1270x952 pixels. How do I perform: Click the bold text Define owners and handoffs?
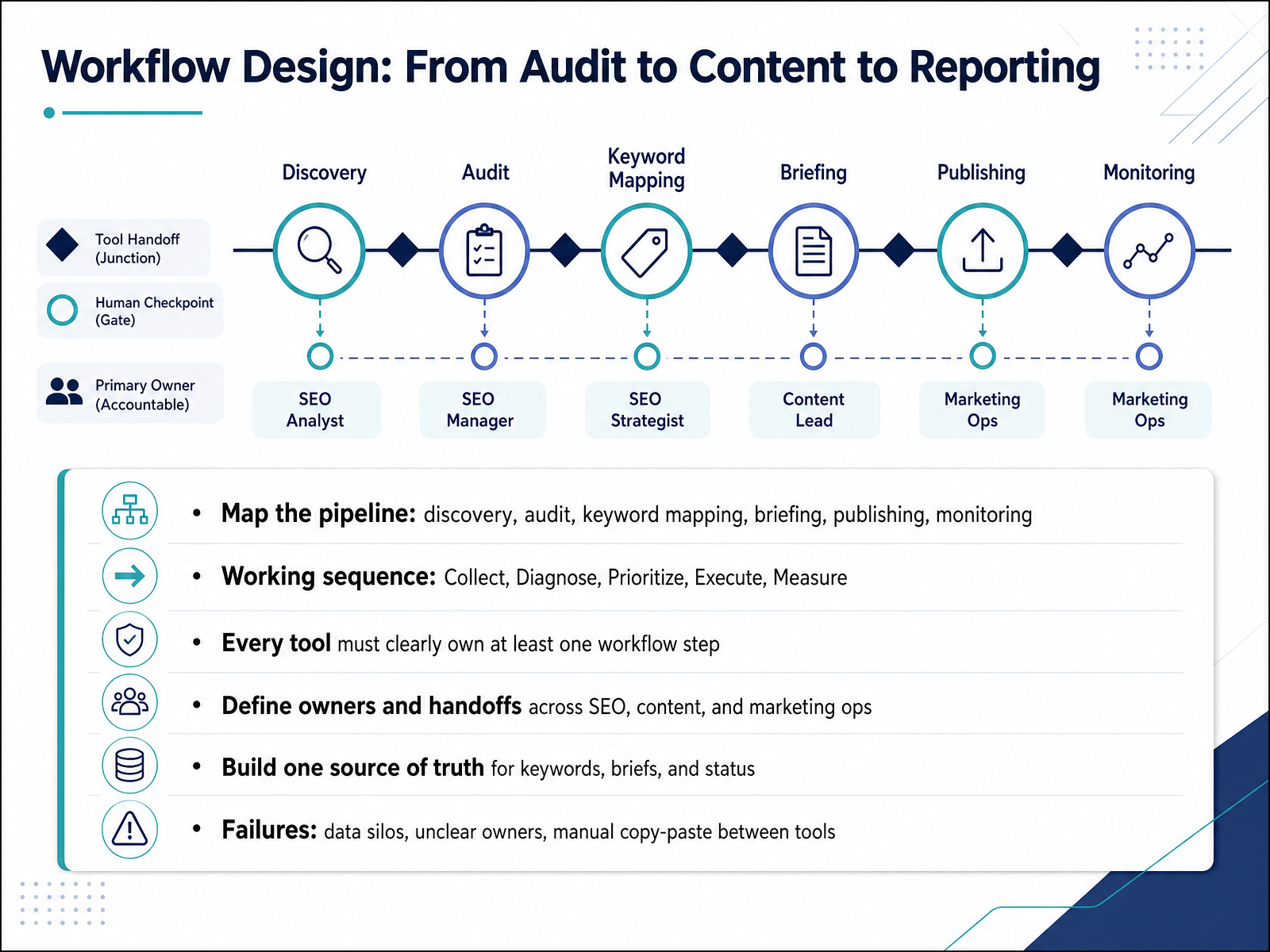(371, 705)
